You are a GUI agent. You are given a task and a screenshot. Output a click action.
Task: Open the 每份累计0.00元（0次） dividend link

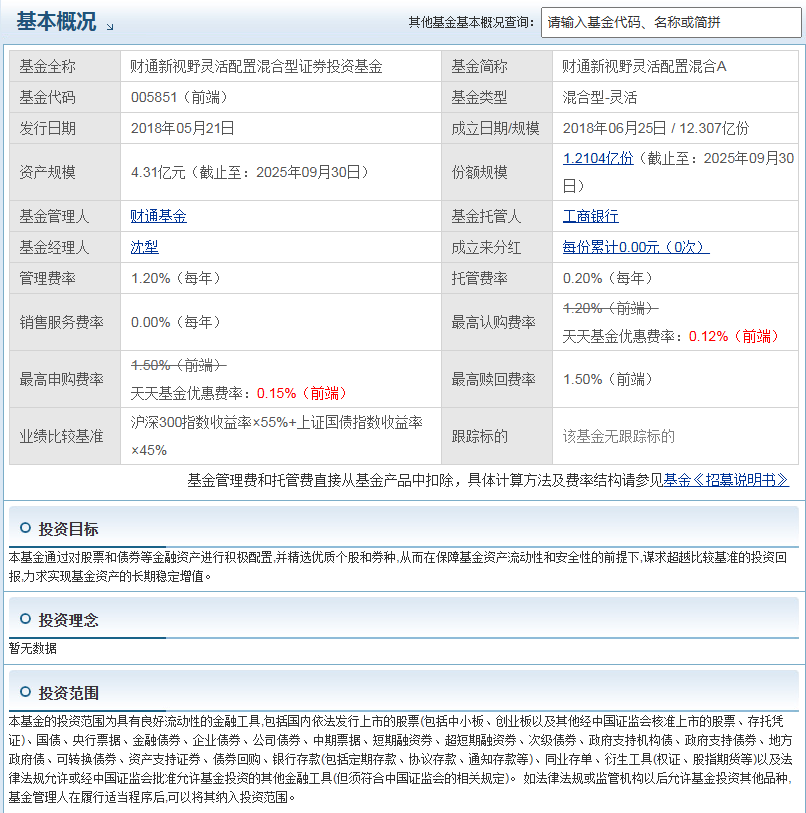coord(636,247)
